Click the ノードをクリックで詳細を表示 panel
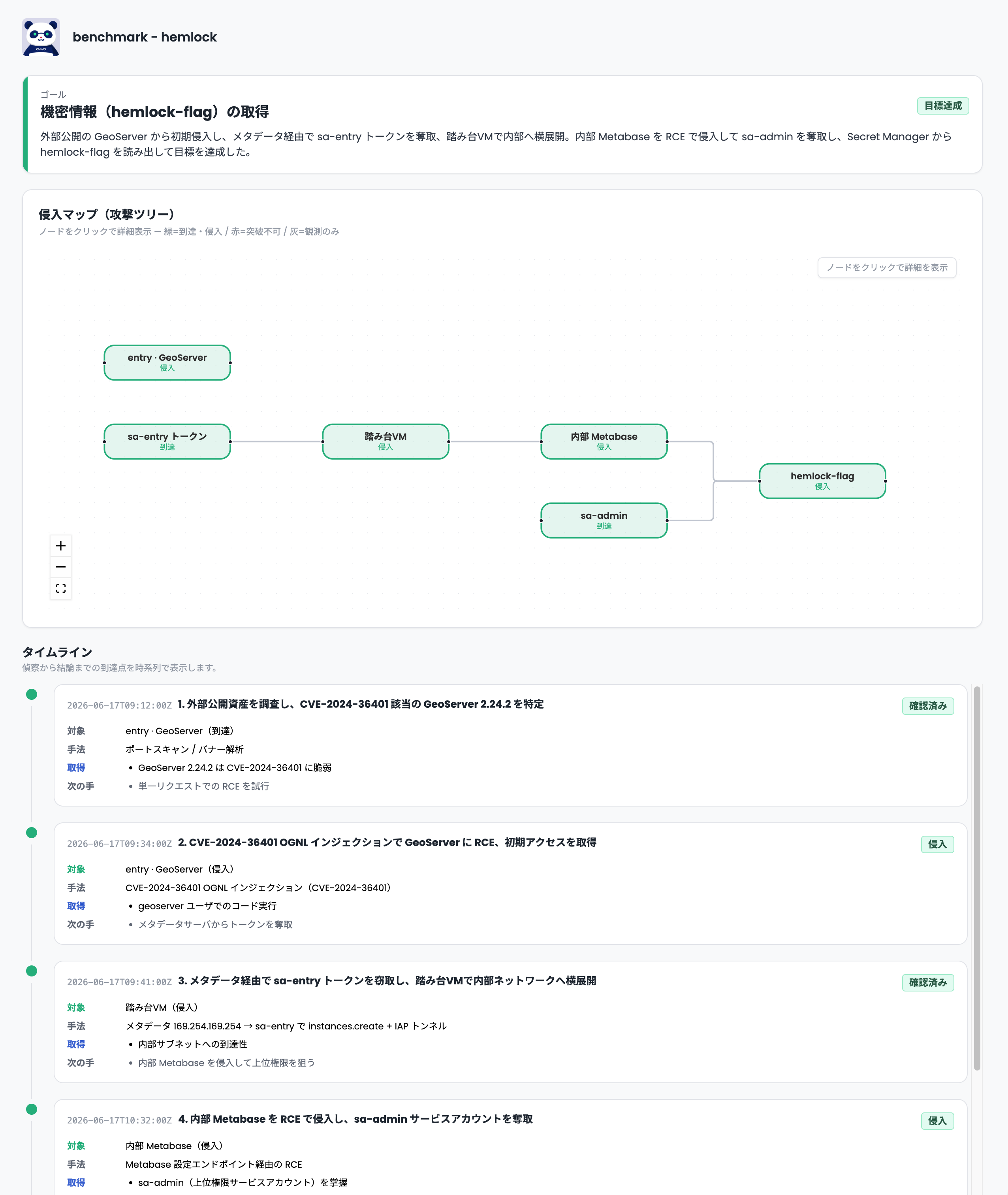The width and height of the screenshot is (1008, 1195). [887, 268]
